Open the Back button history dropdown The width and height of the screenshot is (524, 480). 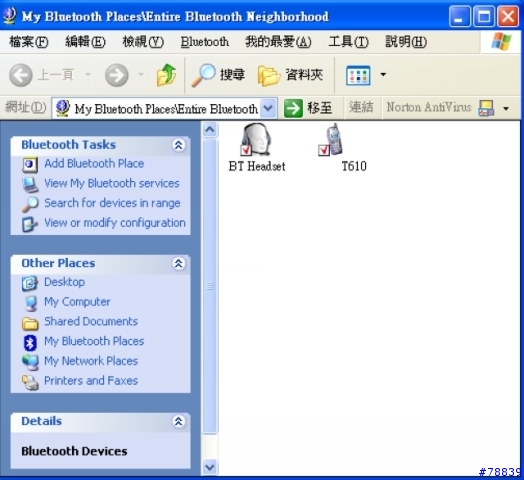[x=88, y=75]
